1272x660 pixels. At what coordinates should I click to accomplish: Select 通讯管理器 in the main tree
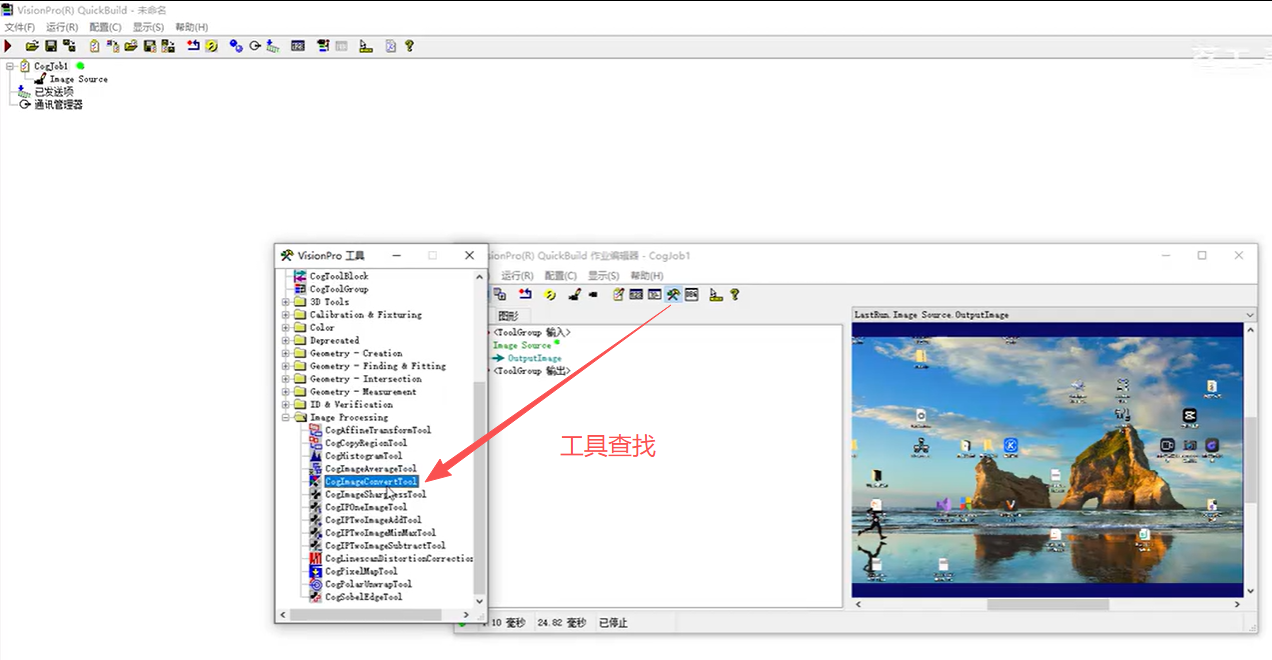pyautogui.click(x=58, y=104)
